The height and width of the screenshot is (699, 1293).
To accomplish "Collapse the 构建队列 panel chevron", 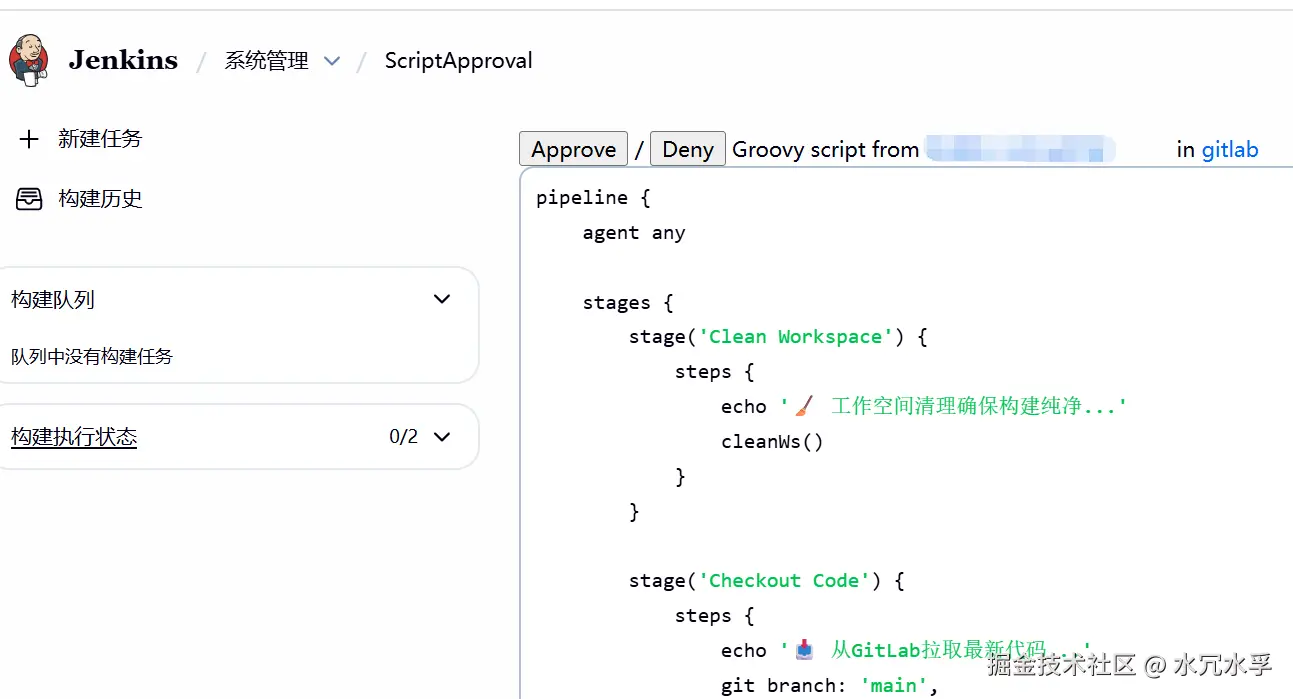I will pyautogui.click(x=442, y=299).
